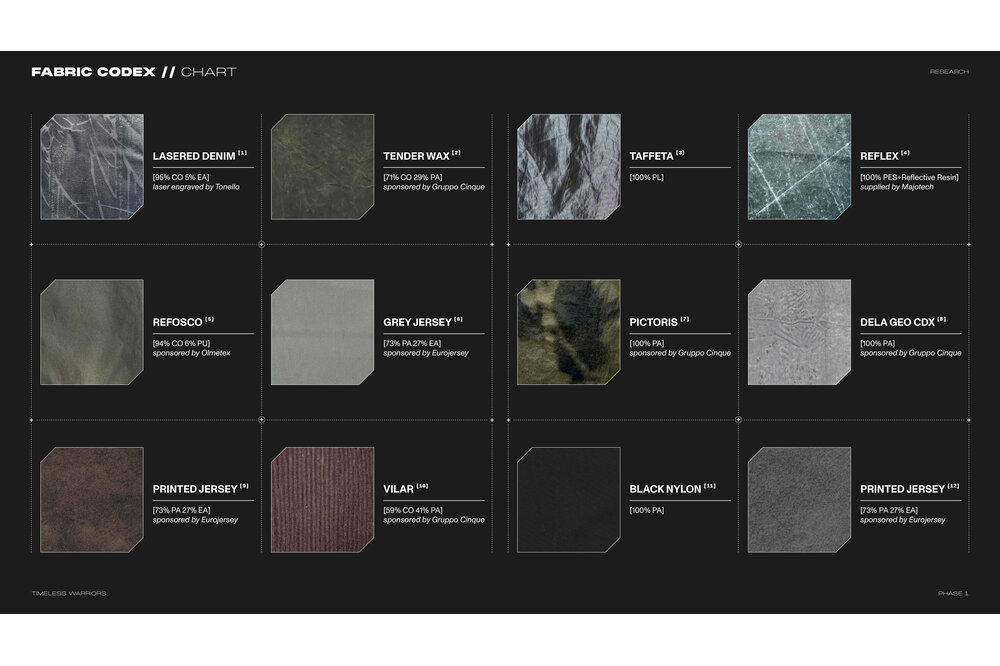Screen dimensions: 1000x666
Task: Click 'sponsored by Olmetex' credit text
Action: click(x=191, y=353)
